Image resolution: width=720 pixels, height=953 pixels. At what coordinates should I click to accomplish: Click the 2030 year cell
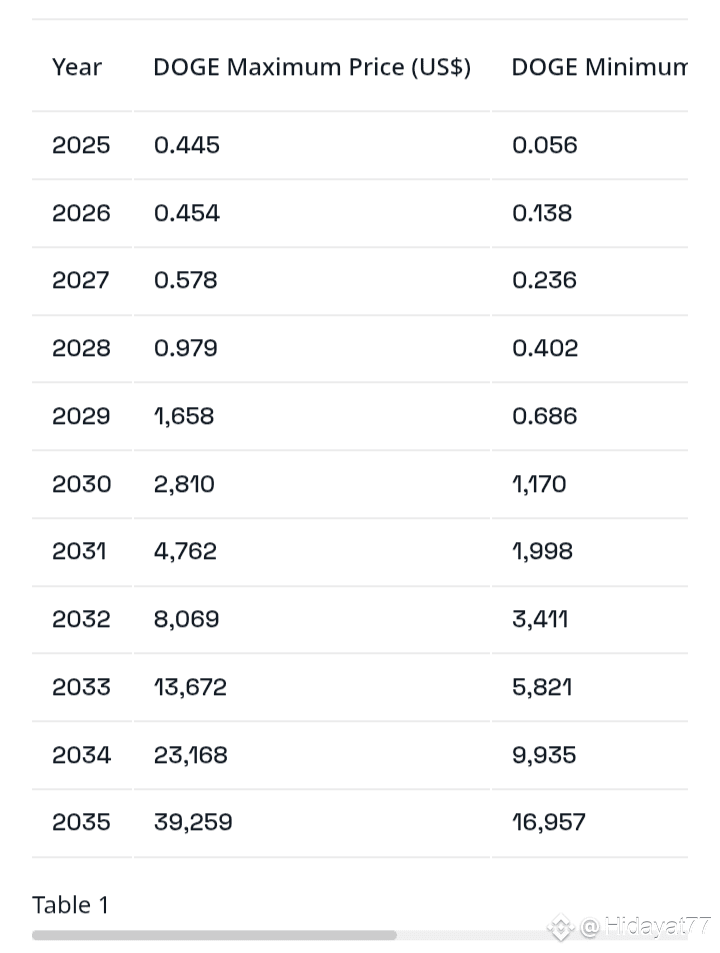tap(81, 484)
